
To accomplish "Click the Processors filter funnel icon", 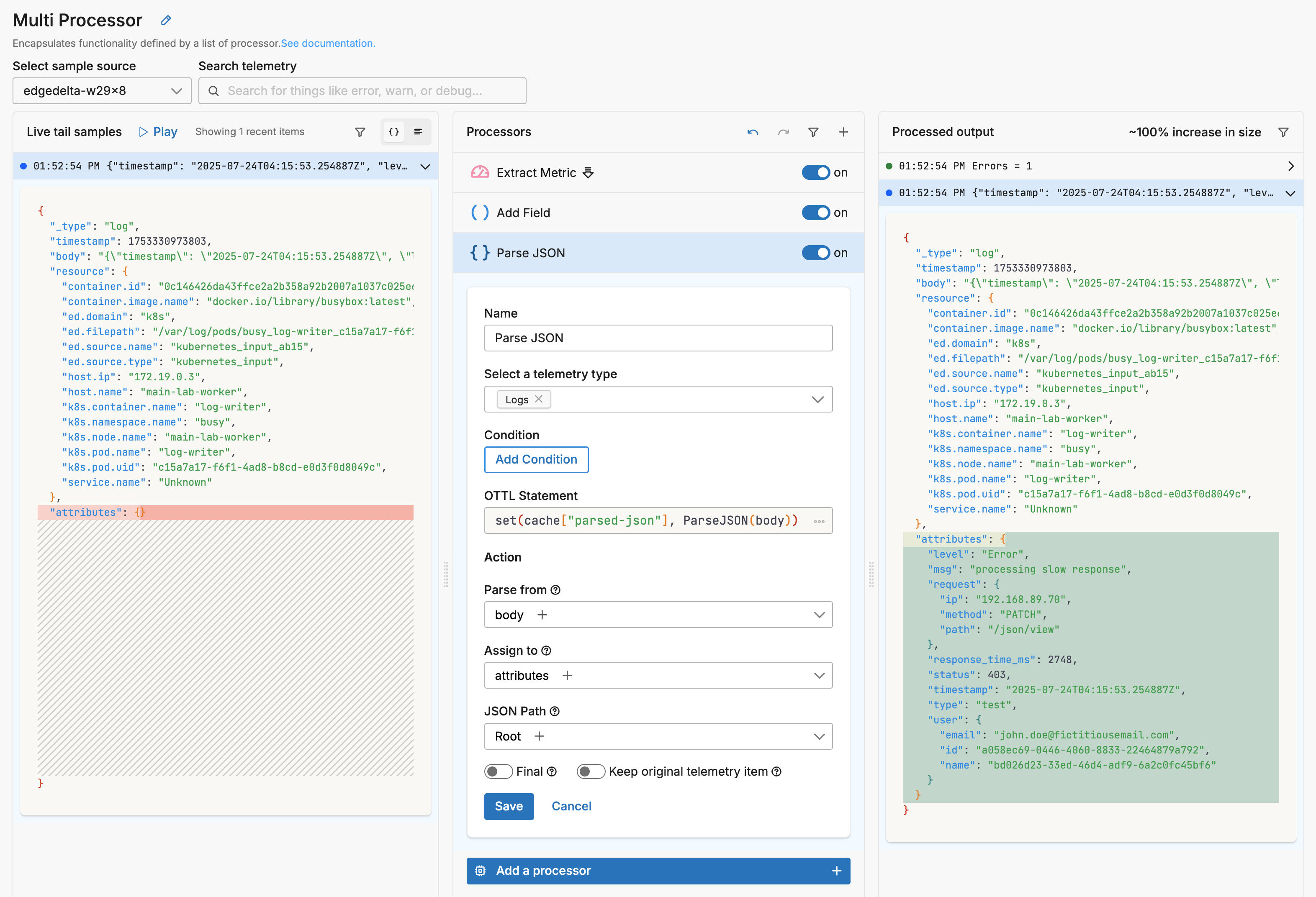I will tap(813, 133).
